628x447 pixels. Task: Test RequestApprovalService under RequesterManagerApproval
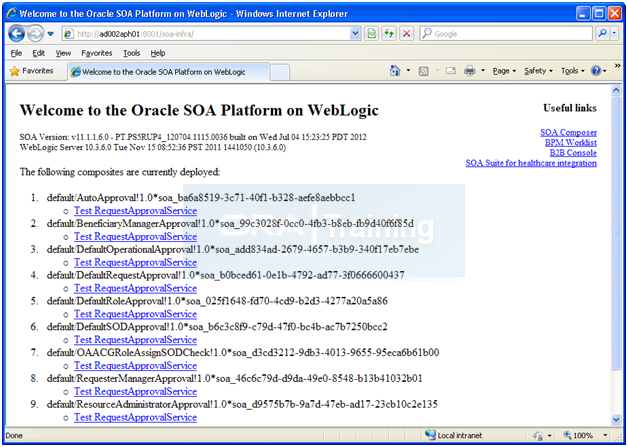(135, 391)
